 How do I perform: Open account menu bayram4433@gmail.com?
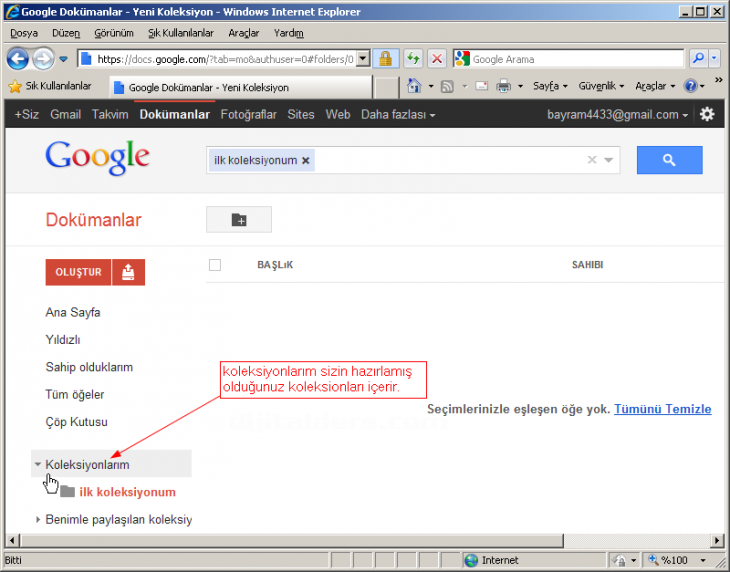[x=617, y=114]
